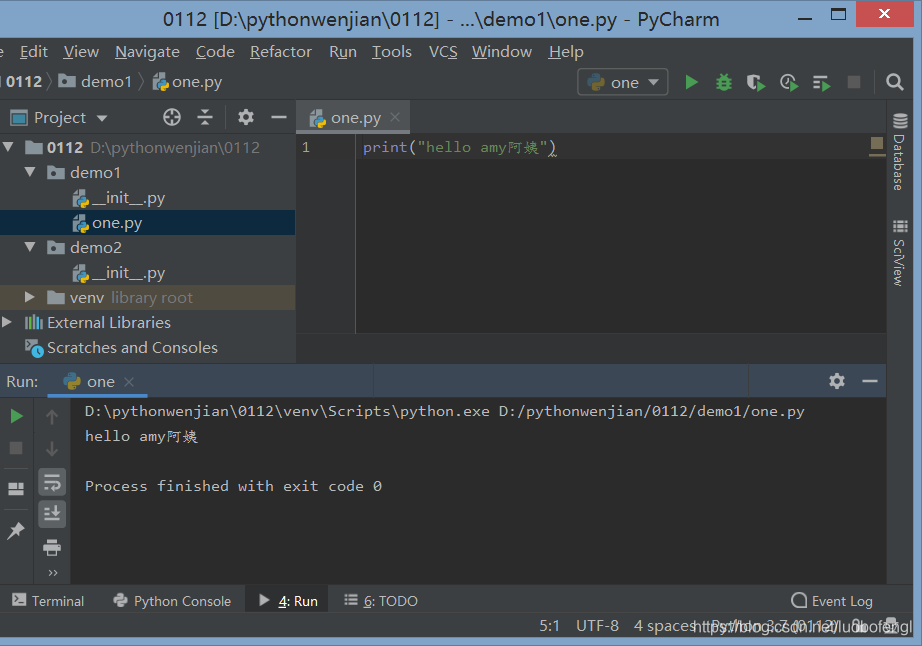Open the Edit menu
This screenshot has width=922, height=646.
(x=34, y=52)
